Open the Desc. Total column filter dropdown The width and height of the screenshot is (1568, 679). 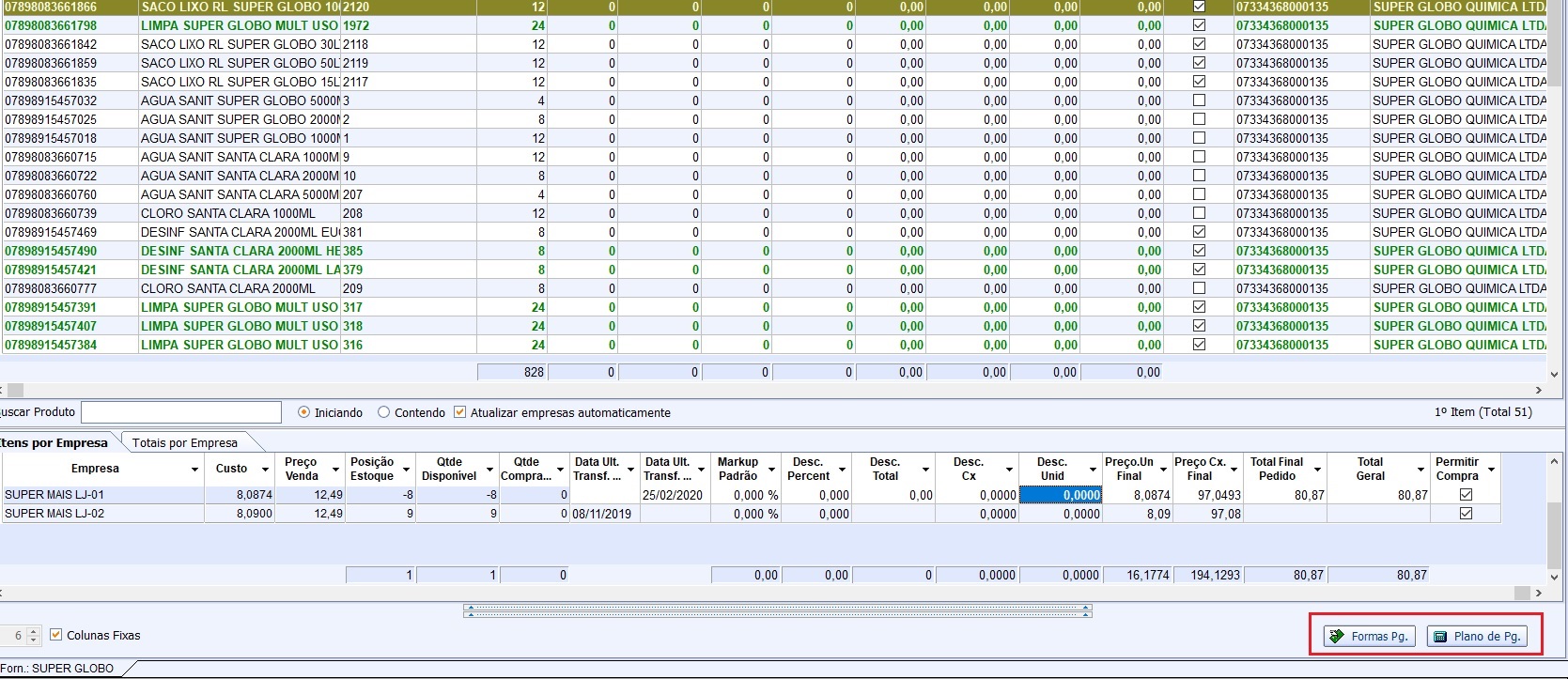pyautogui.click(x=925, y=469)
